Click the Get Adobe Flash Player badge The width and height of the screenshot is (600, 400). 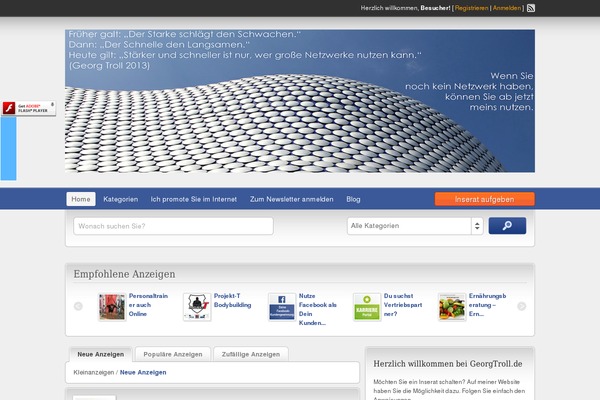tap(28, 108)
